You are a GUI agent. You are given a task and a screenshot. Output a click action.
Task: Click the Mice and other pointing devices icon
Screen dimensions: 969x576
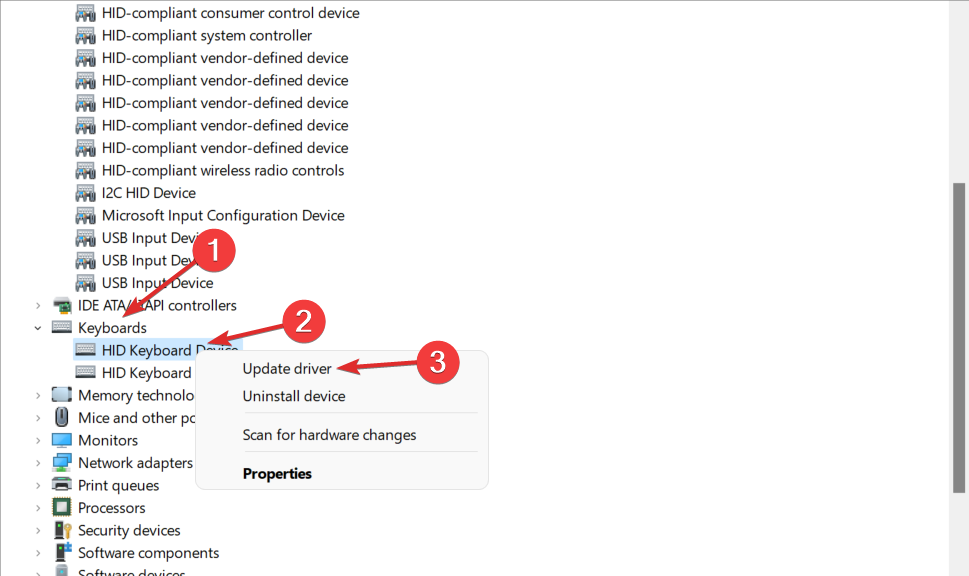pyautogui.click(x=62, y=418)
